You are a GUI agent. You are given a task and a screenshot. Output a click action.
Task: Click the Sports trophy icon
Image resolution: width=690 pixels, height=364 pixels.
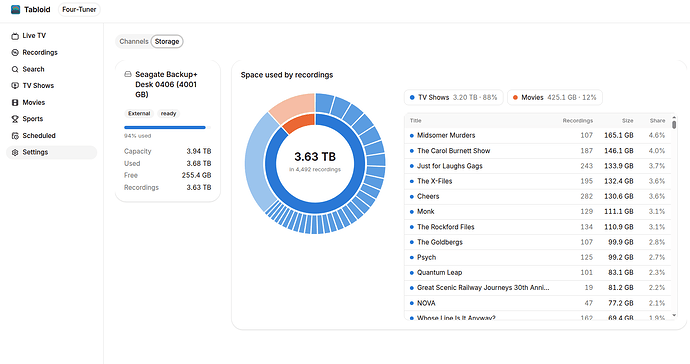(x=15, y=119)
